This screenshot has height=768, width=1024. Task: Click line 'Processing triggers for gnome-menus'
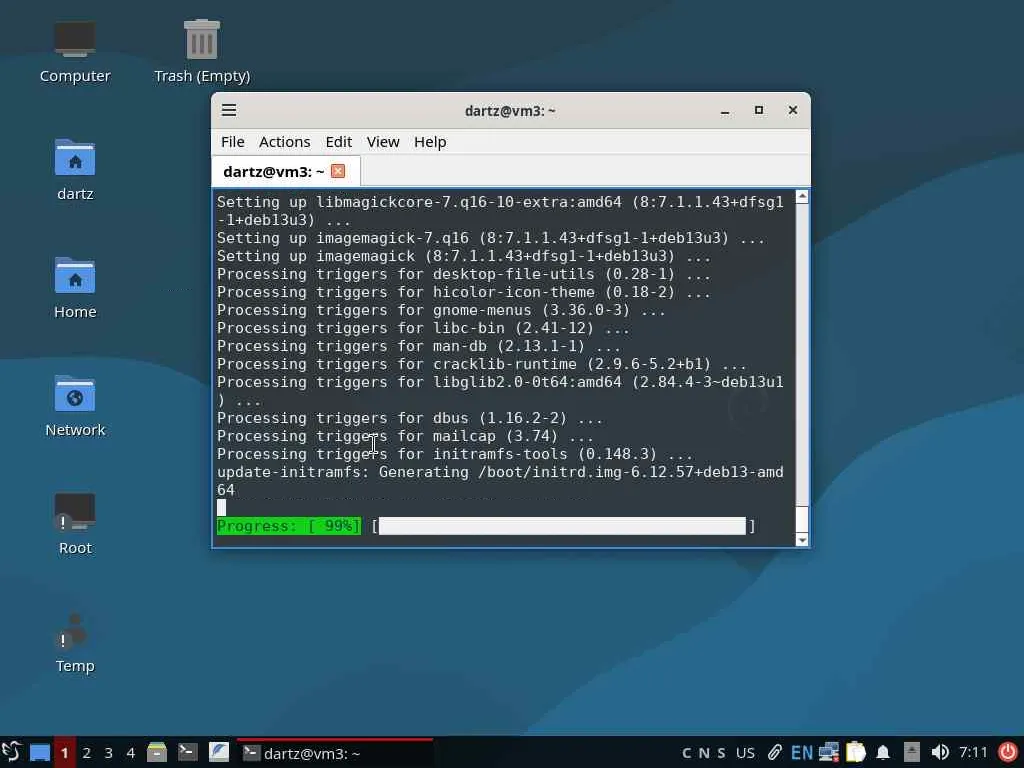click(441, 310)
